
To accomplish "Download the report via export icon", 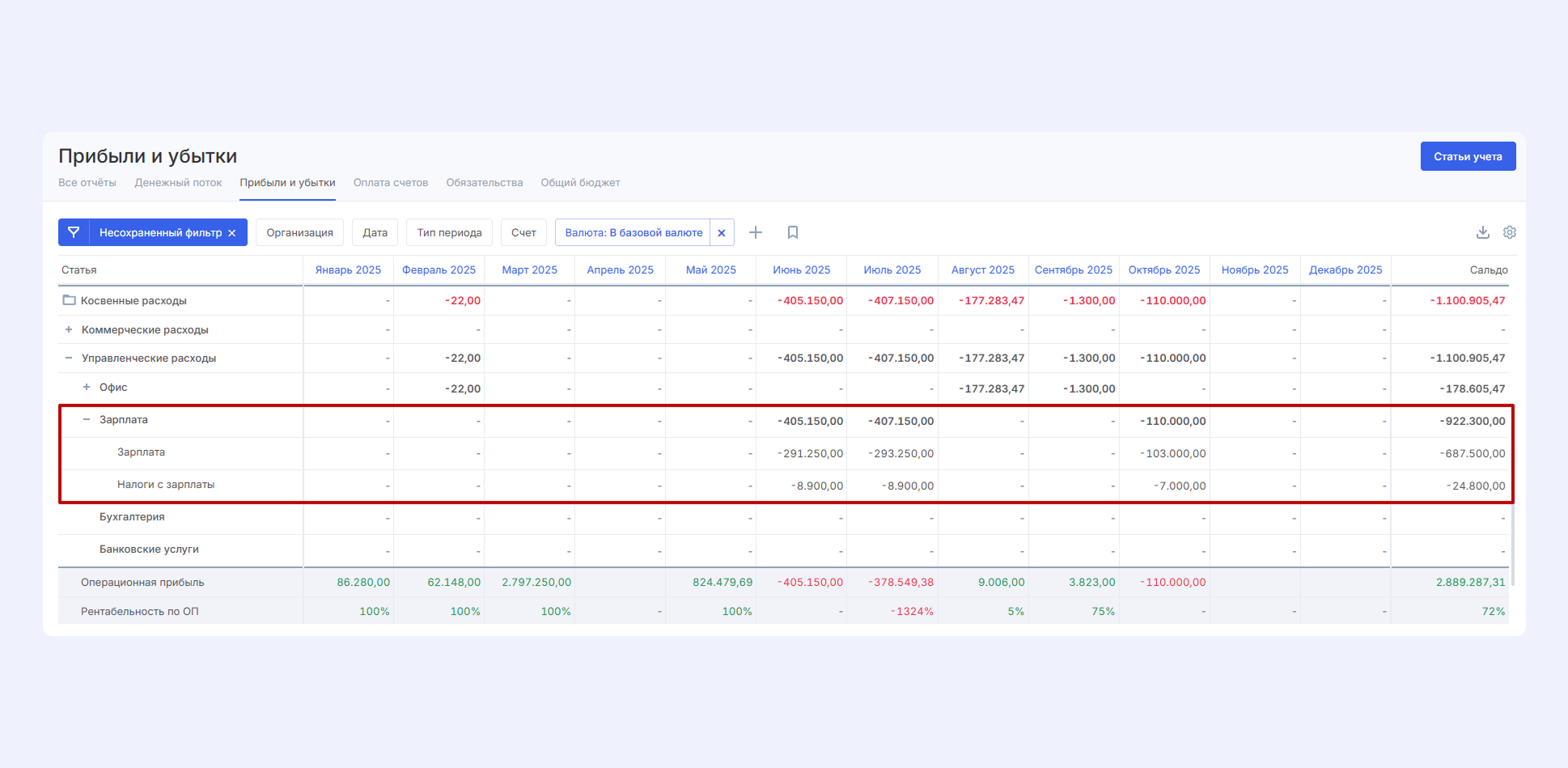I will pyautogui.click(x=1482, y=232).
